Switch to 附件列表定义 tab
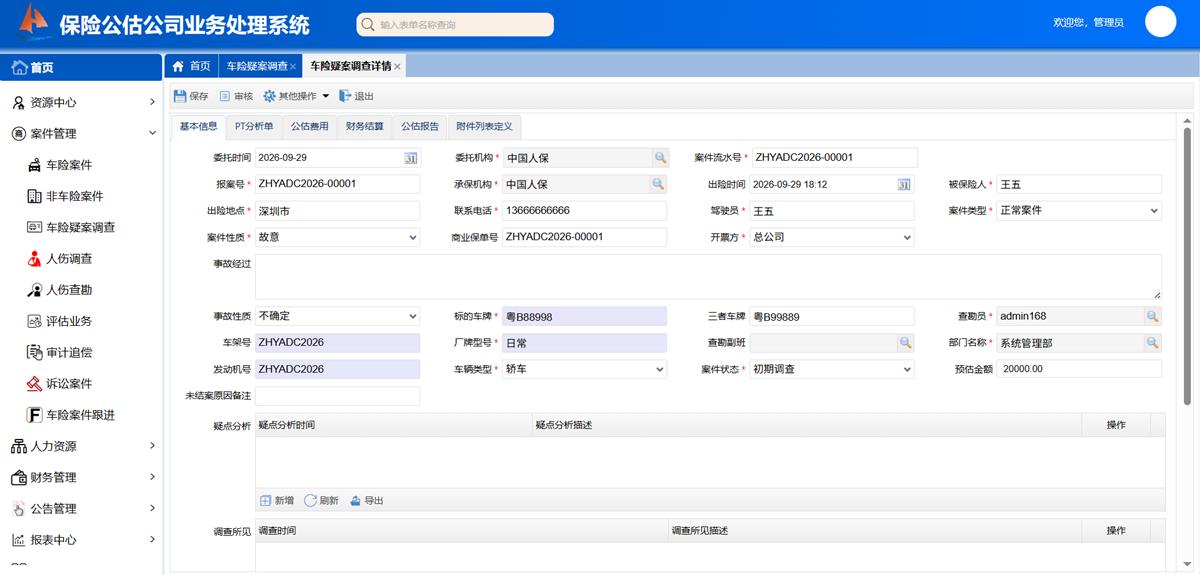The height and width of the screenshot is (575, 1200). (x=484, y=127)
